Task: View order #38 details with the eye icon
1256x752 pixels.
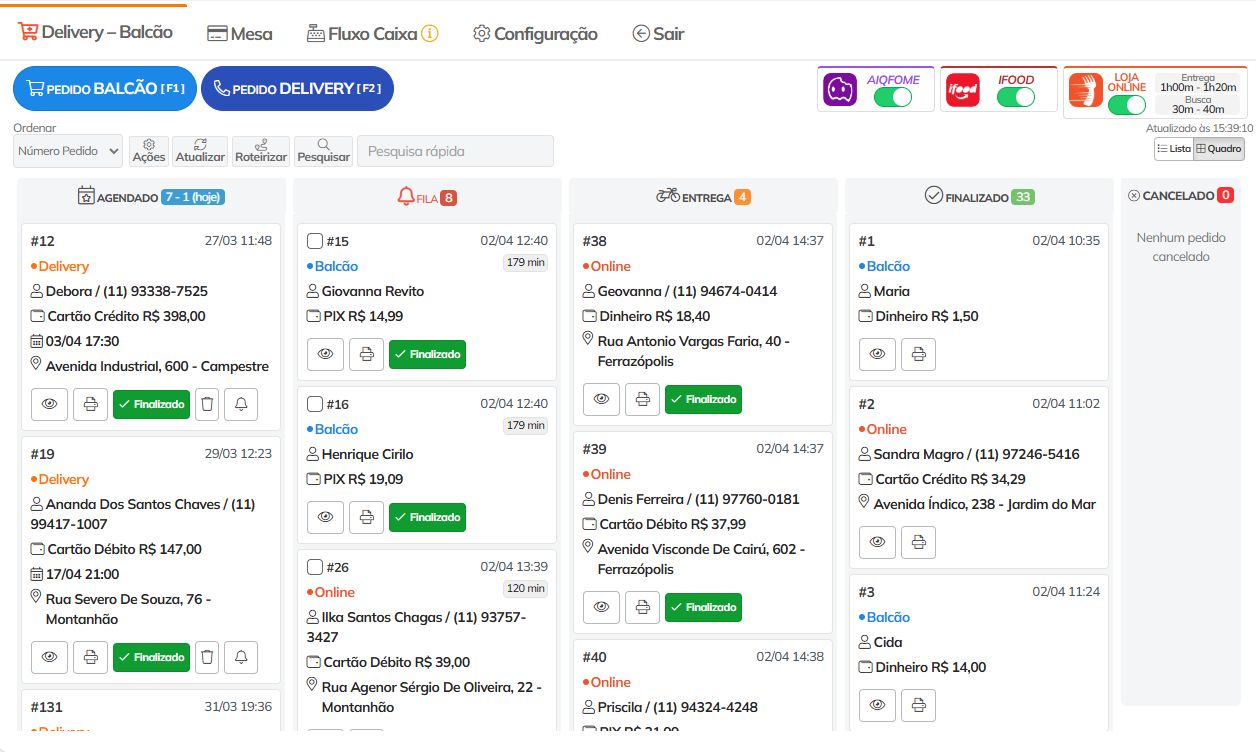Action: pos(601,399)
